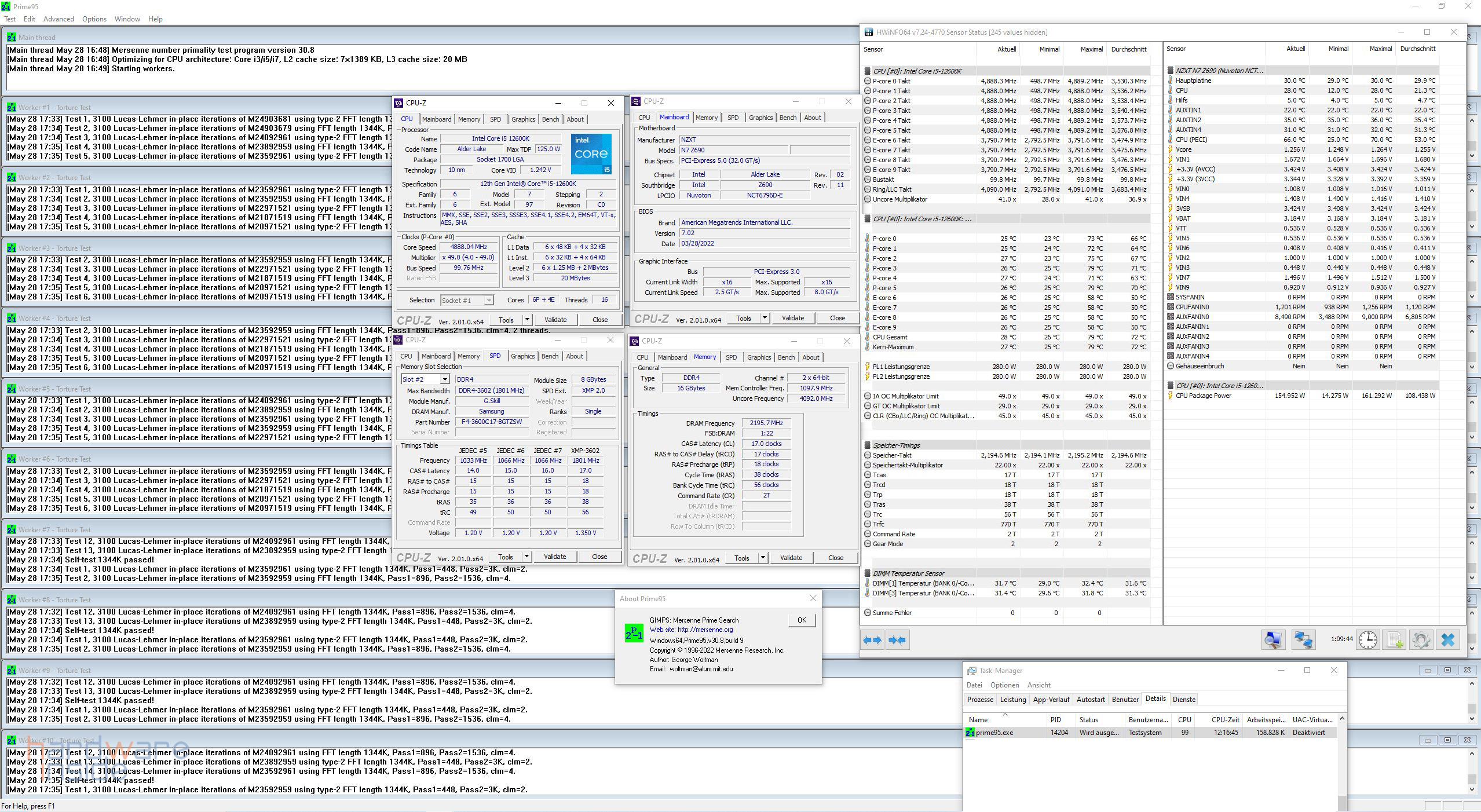Click the Prime95 icon in About dialog

(634, 633)
